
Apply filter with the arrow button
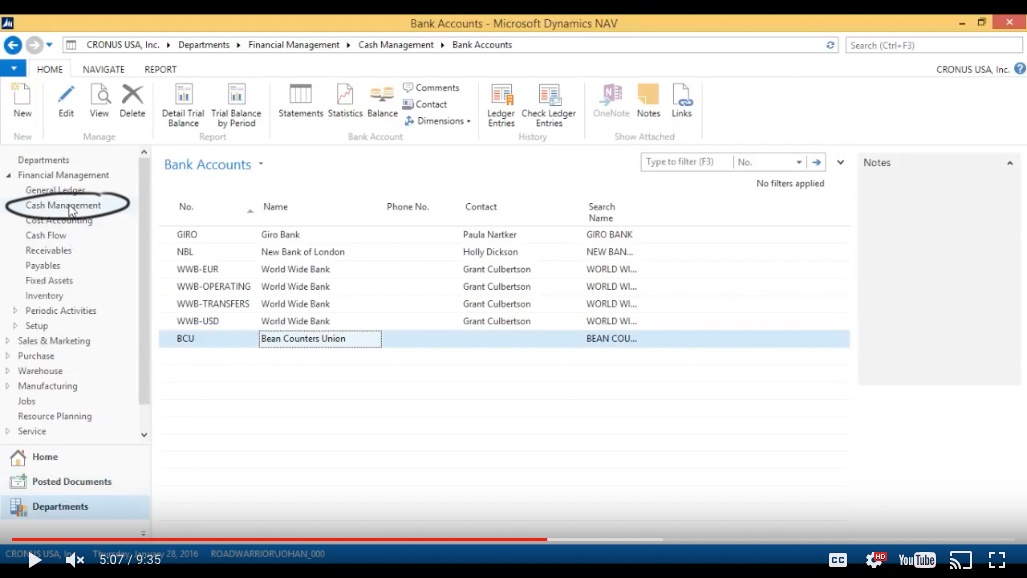(x=816, y=162)
